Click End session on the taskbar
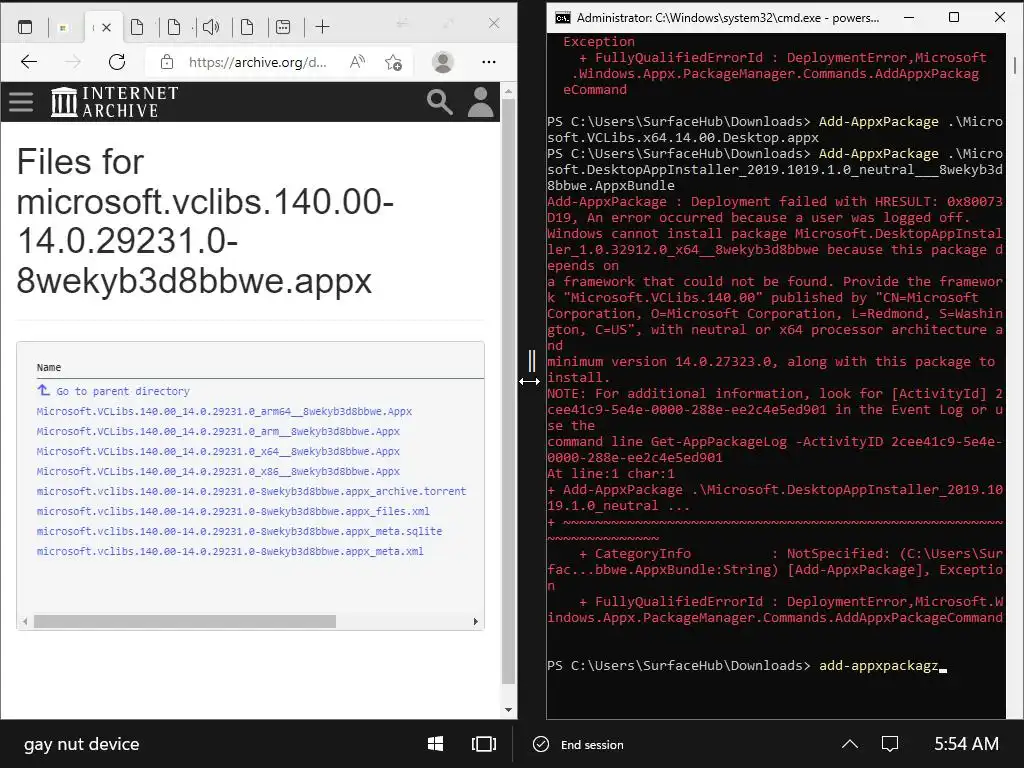This screenshot has width=1024, height=768. 579,744
